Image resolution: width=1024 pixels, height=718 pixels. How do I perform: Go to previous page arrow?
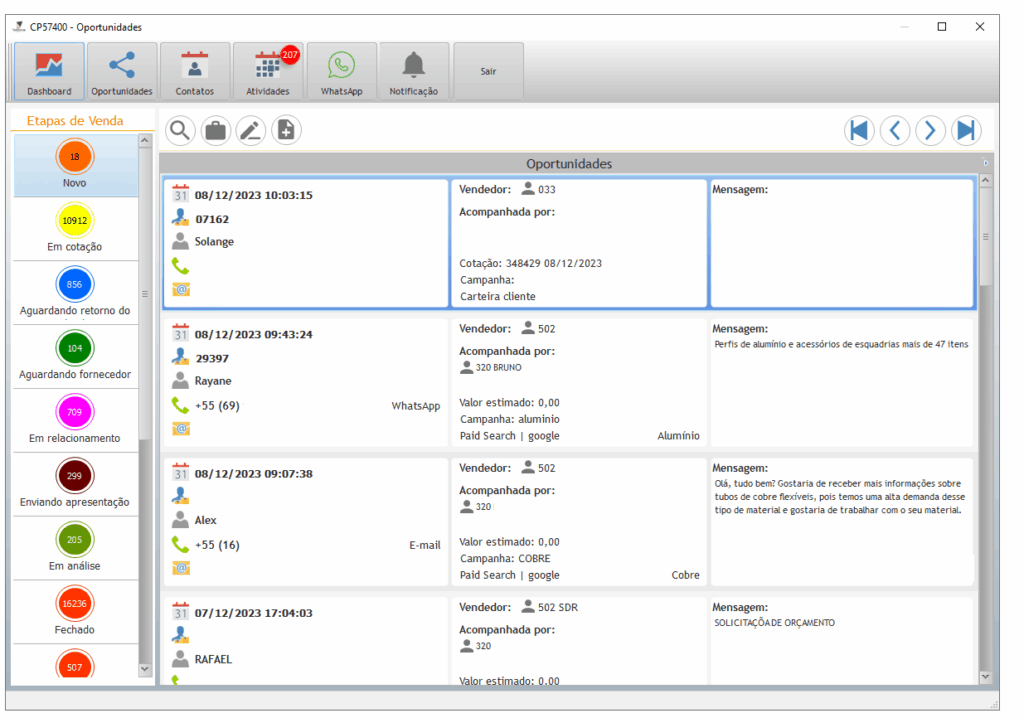tap(895, 130)
